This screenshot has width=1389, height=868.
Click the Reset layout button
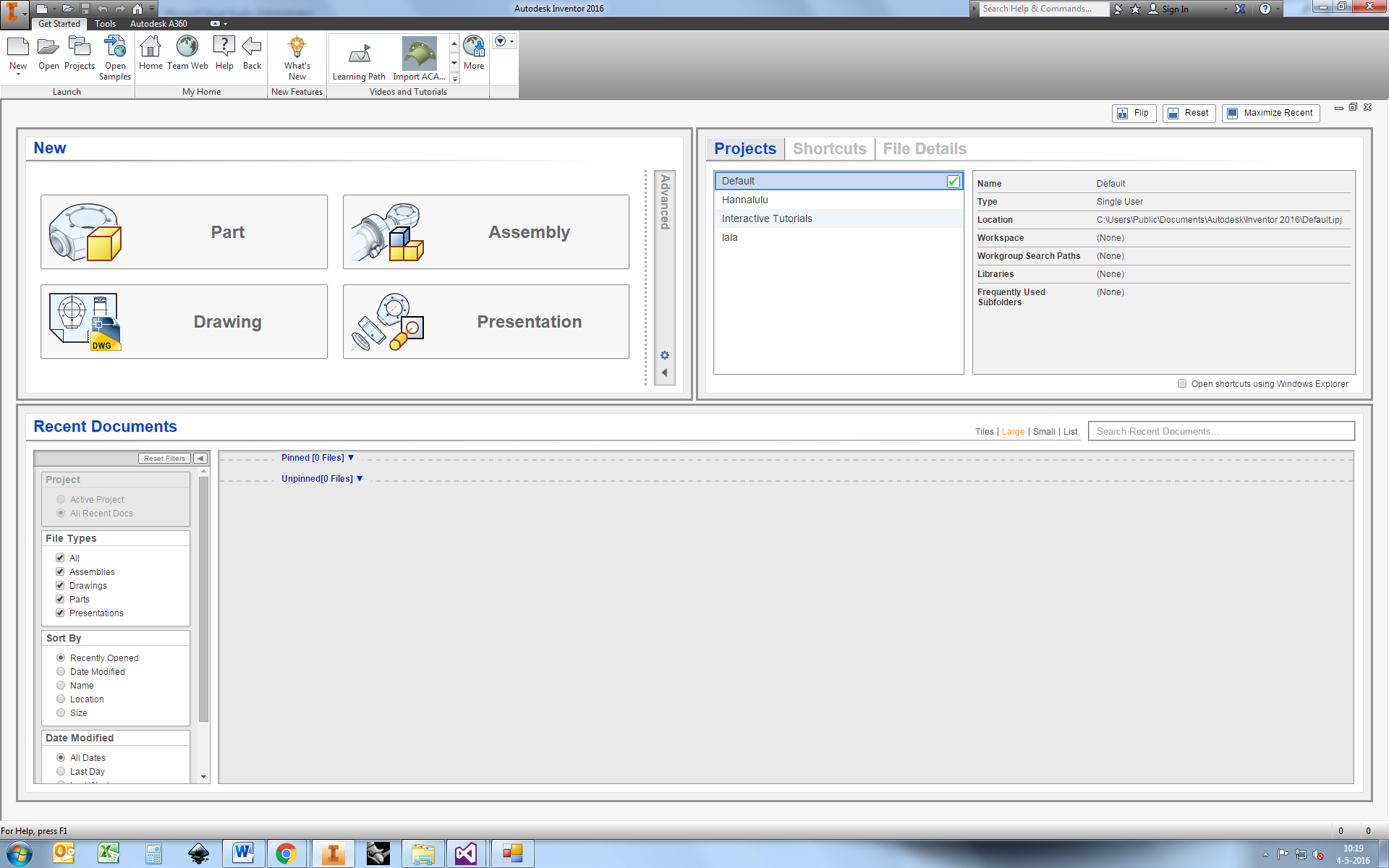(x=1189, y=114)
